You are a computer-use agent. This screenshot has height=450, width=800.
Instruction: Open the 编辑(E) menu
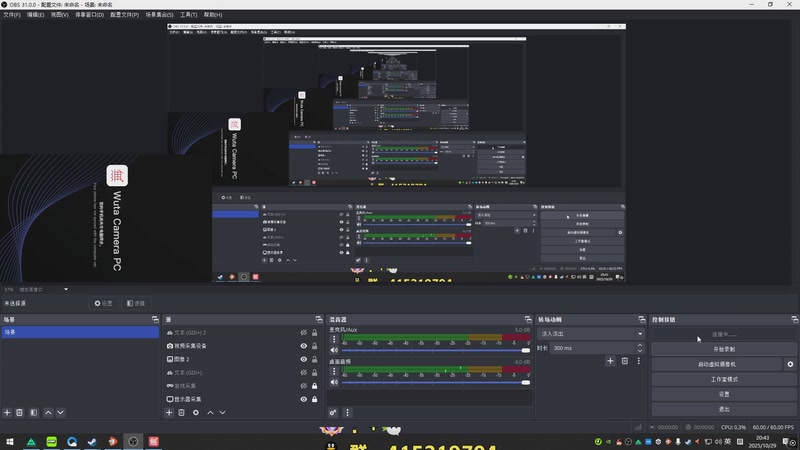(x=35, y=15)
